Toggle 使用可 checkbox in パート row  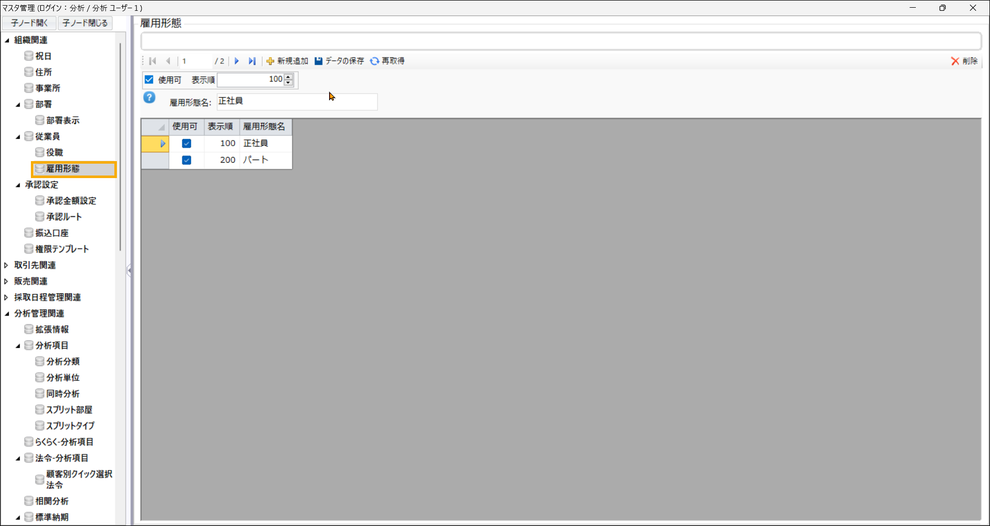[186, 160]
